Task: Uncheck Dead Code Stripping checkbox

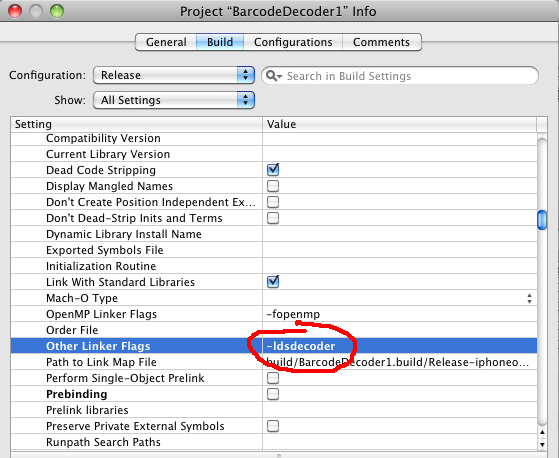Action: click(x=273, y=170)
